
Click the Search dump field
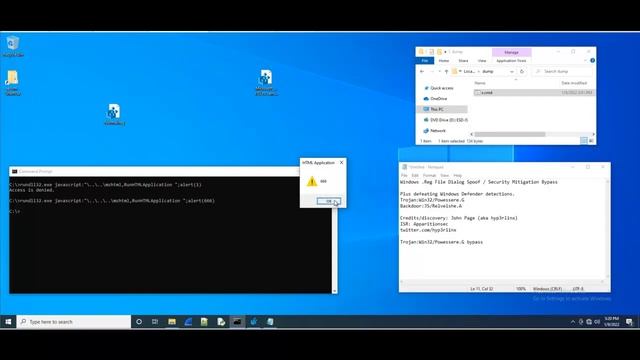coord(562,71)
